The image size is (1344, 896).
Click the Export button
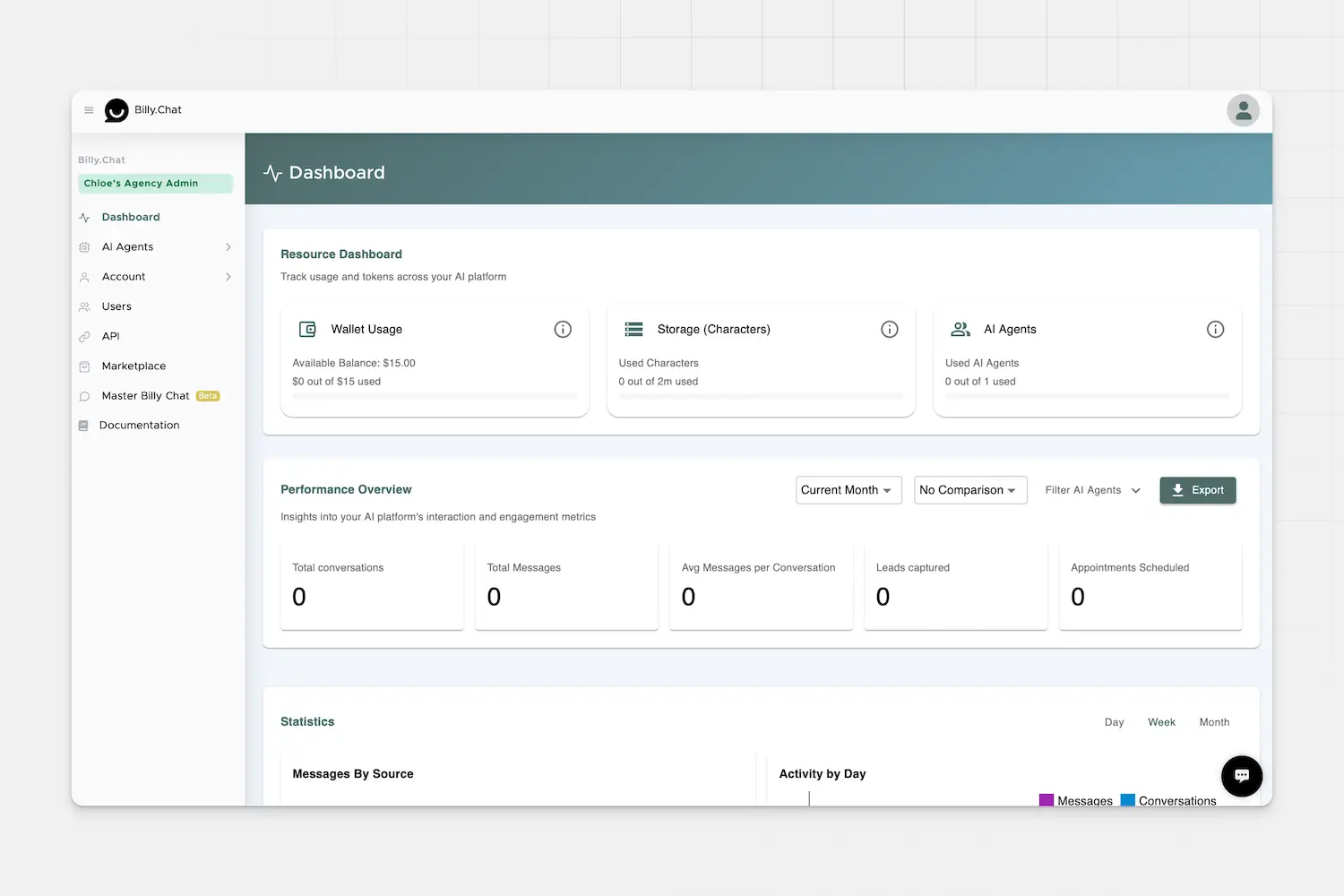pos(1198,490)
